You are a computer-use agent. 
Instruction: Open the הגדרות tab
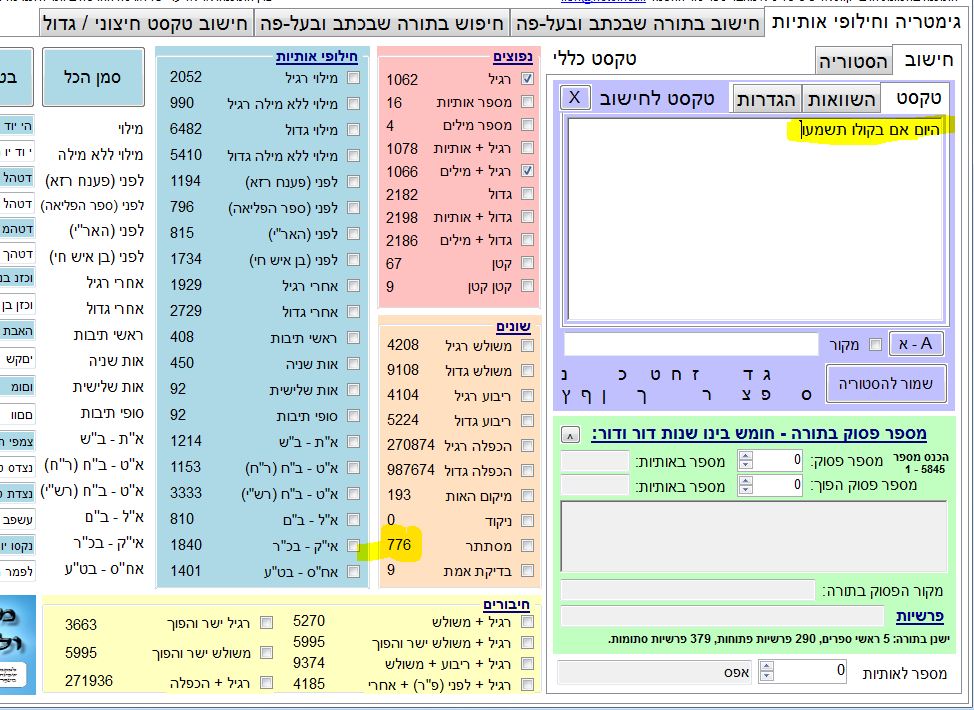pyautogui.click(x=767, y=98)
